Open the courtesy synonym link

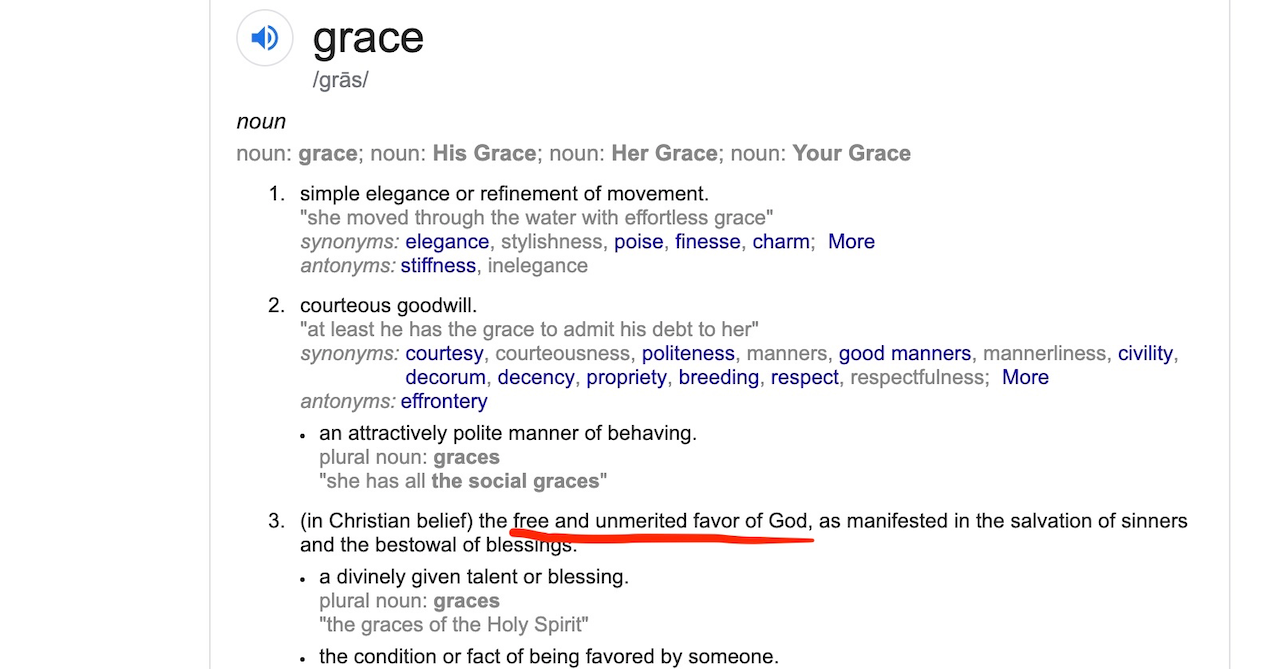point(444,353)
